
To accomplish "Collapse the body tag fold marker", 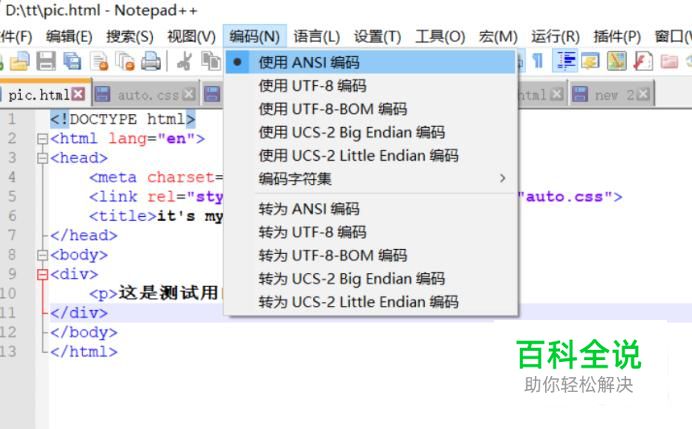I will pyautogui.click(x=42, y=255).
